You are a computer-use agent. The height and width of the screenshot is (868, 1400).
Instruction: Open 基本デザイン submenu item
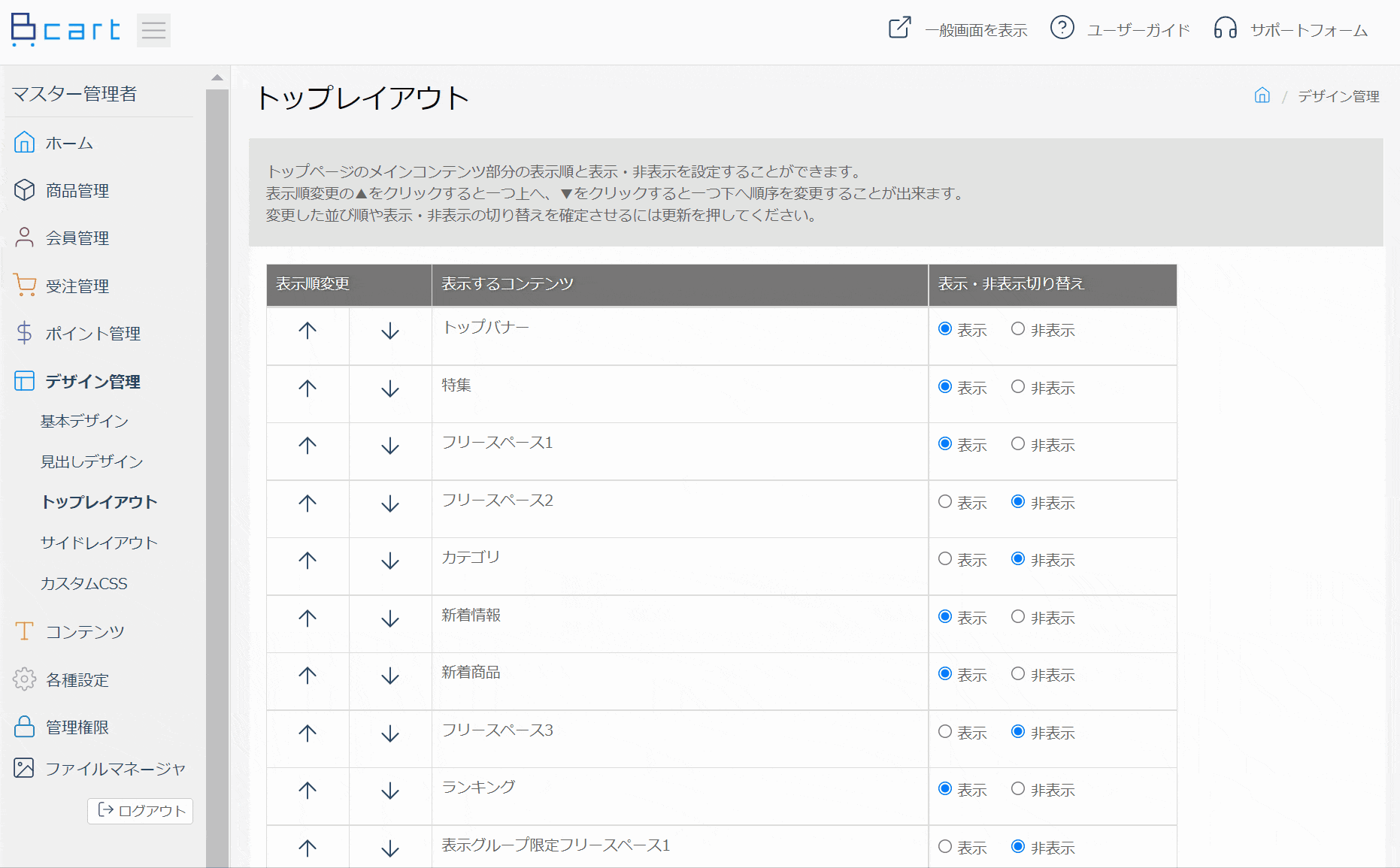(x=84, y=422)
